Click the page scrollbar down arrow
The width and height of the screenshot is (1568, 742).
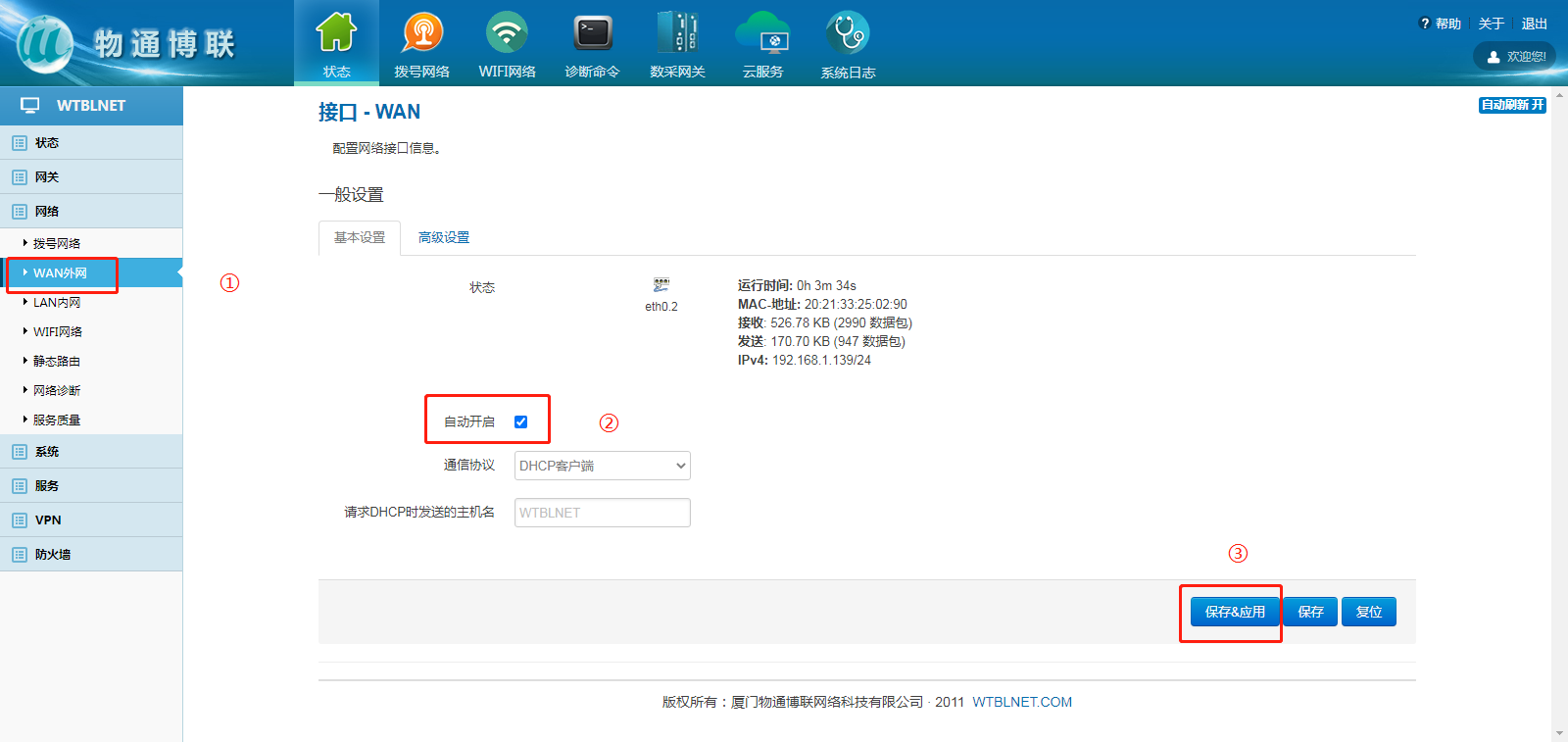(x=1559, y=733)
